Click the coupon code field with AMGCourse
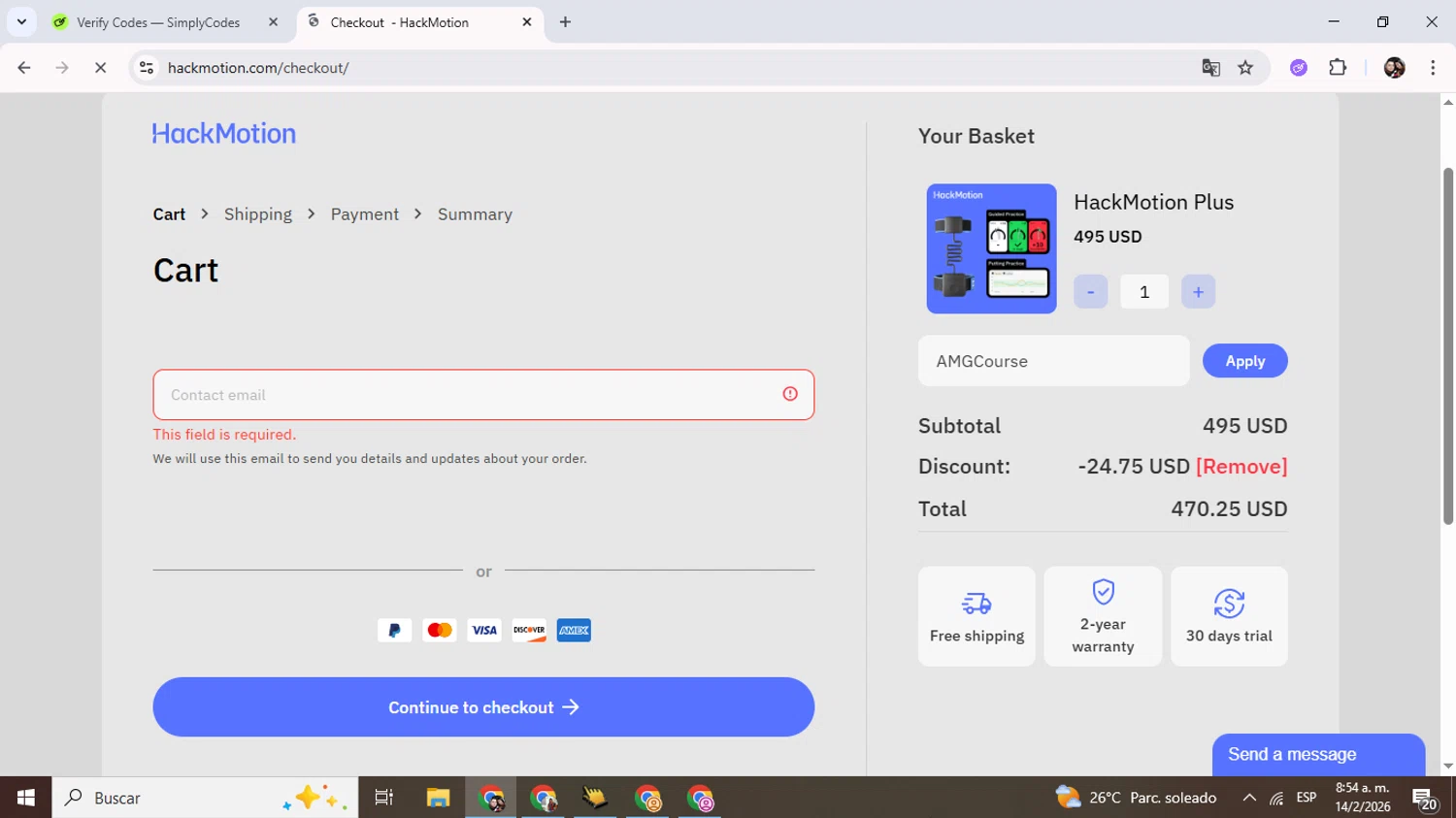Viewport: 1456px width, 818px height. (x=1054, y=361)
